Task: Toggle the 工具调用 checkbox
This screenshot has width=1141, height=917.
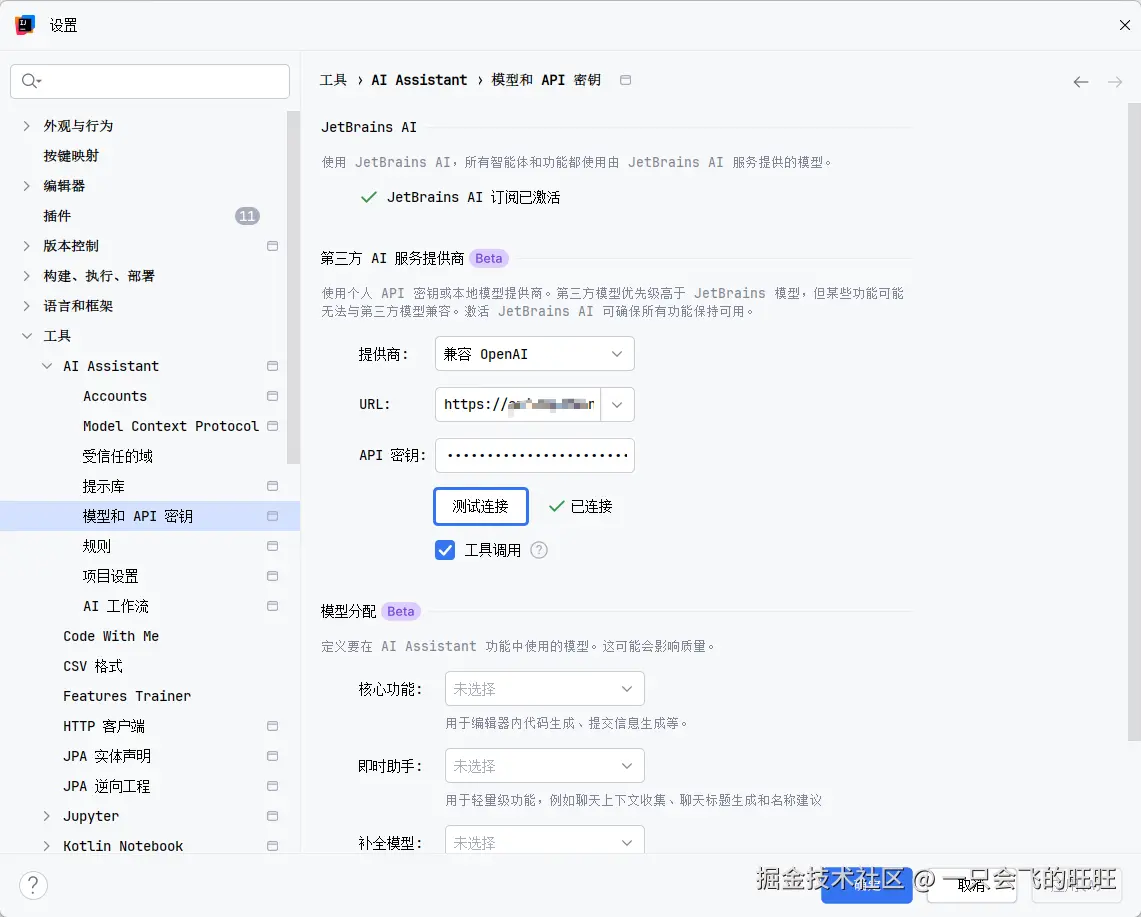Action: 445,550
